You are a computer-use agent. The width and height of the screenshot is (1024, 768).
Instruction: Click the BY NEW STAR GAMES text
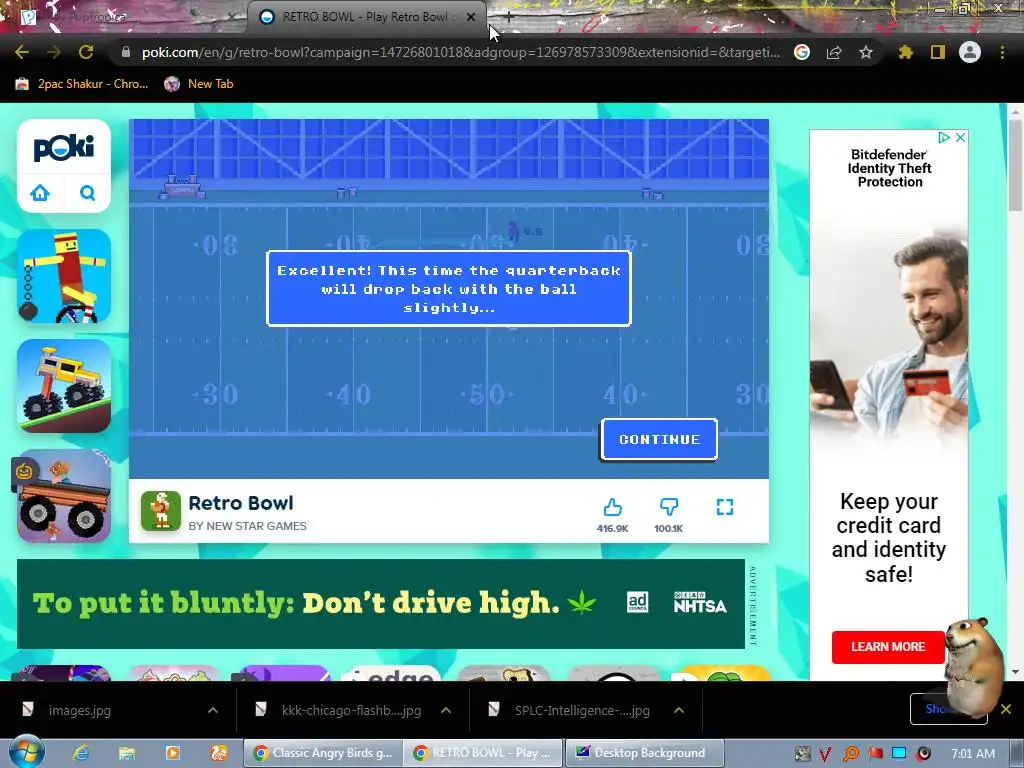248,526
